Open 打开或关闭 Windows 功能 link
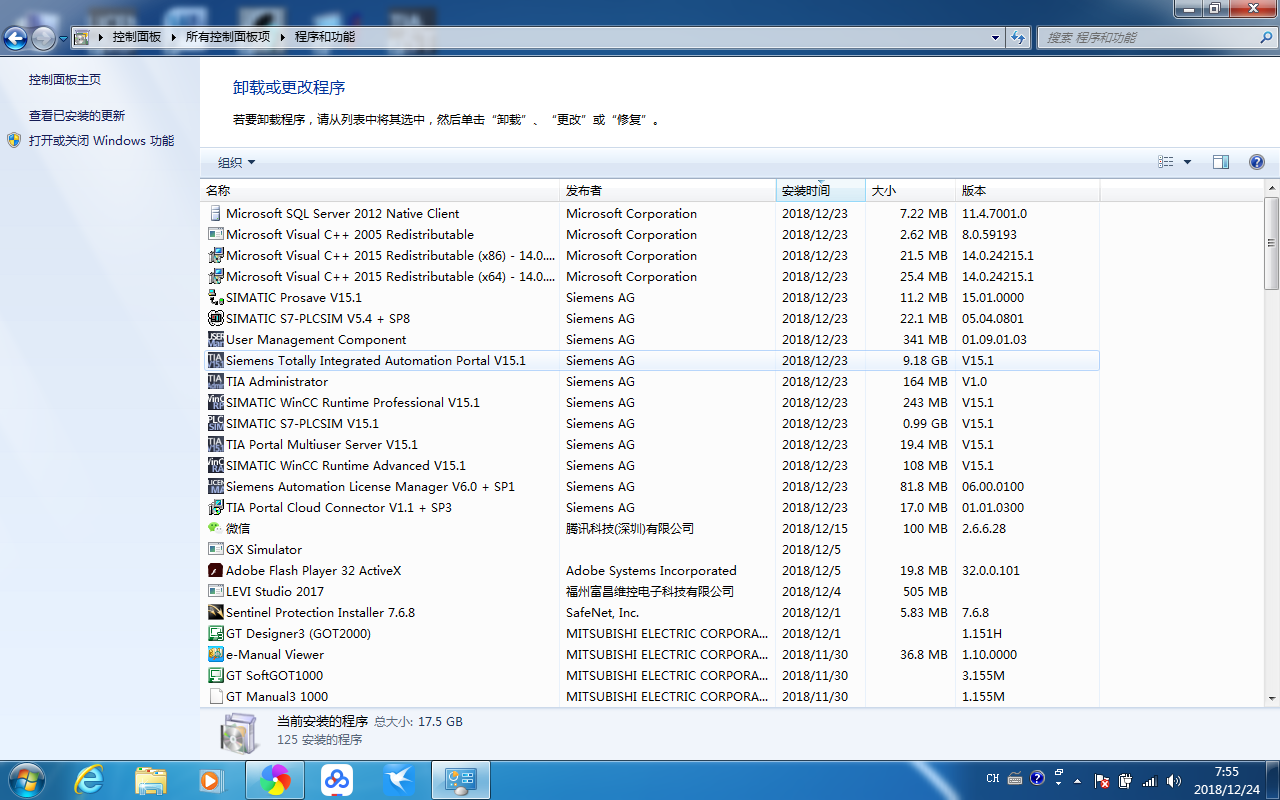Screen dimensions: 1280x800 pyautogui.click(x=101, y=141)
